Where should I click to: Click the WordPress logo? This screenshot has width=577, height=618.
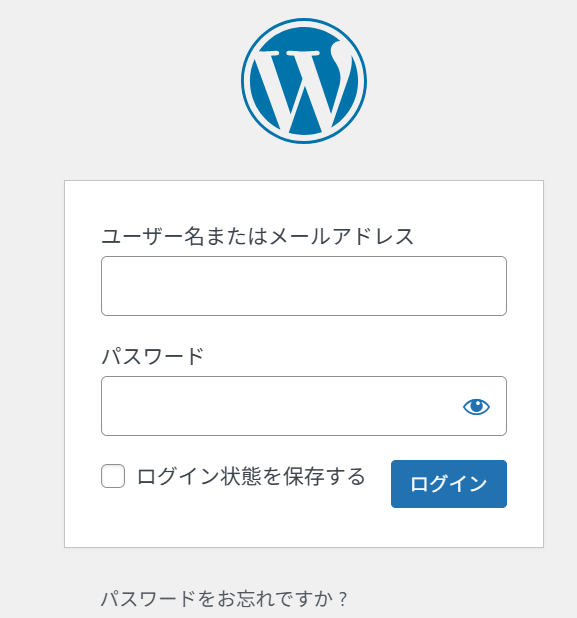304,81
